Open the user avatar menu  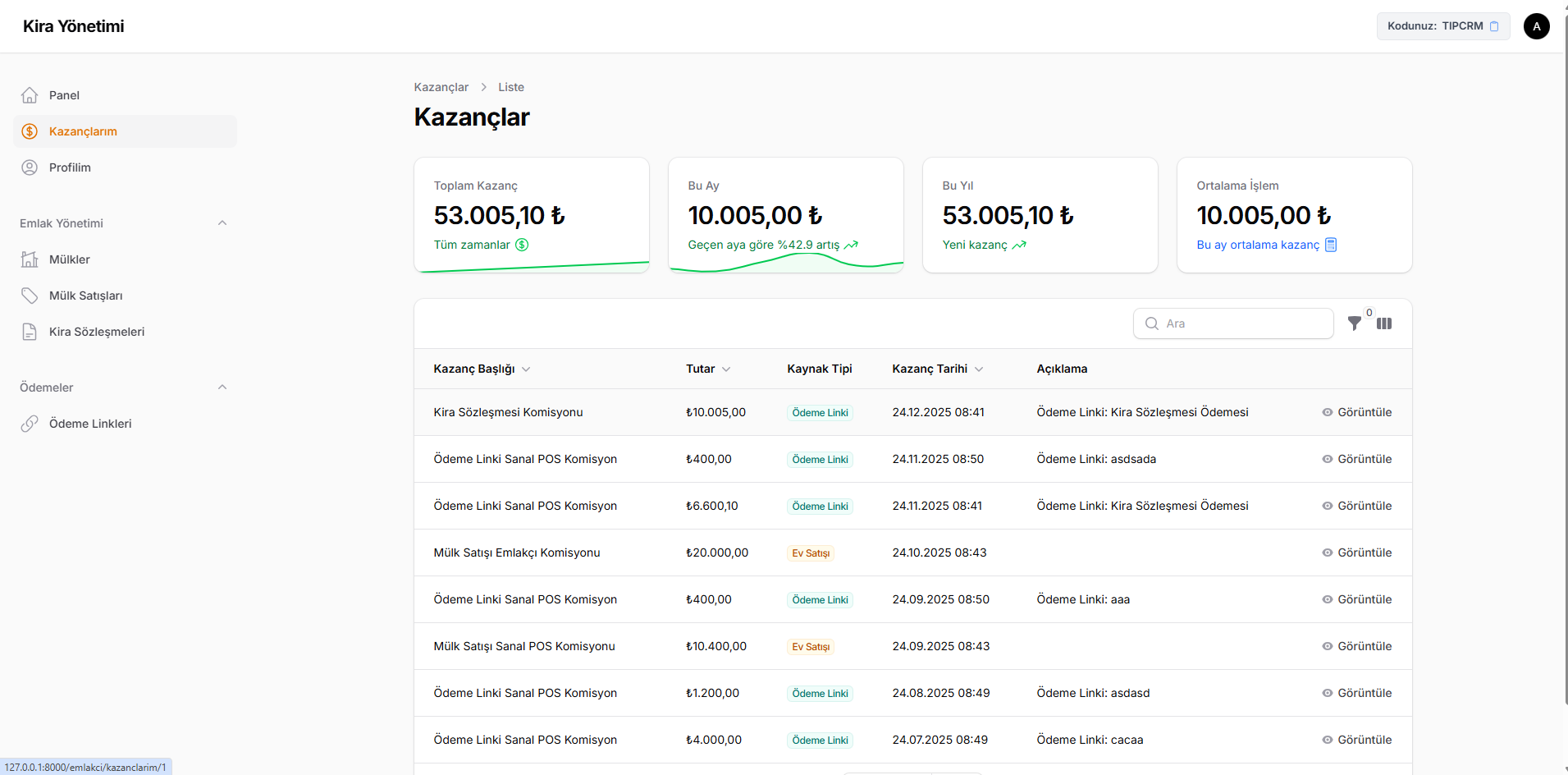tap(1536, 26)
